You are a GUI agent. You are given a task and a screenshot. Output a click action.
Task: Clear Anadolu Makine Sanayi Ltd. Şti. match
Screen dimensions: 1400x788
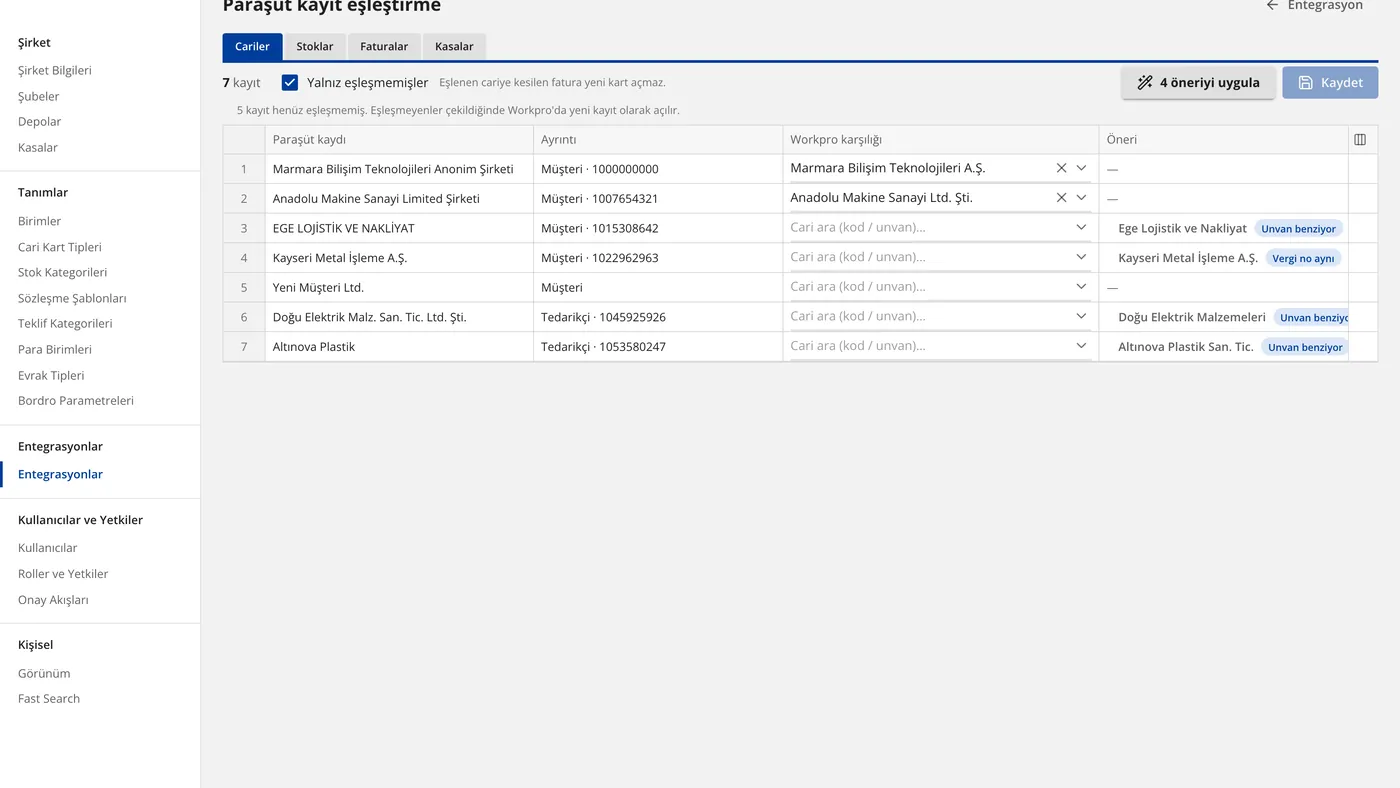(1061, 198)
